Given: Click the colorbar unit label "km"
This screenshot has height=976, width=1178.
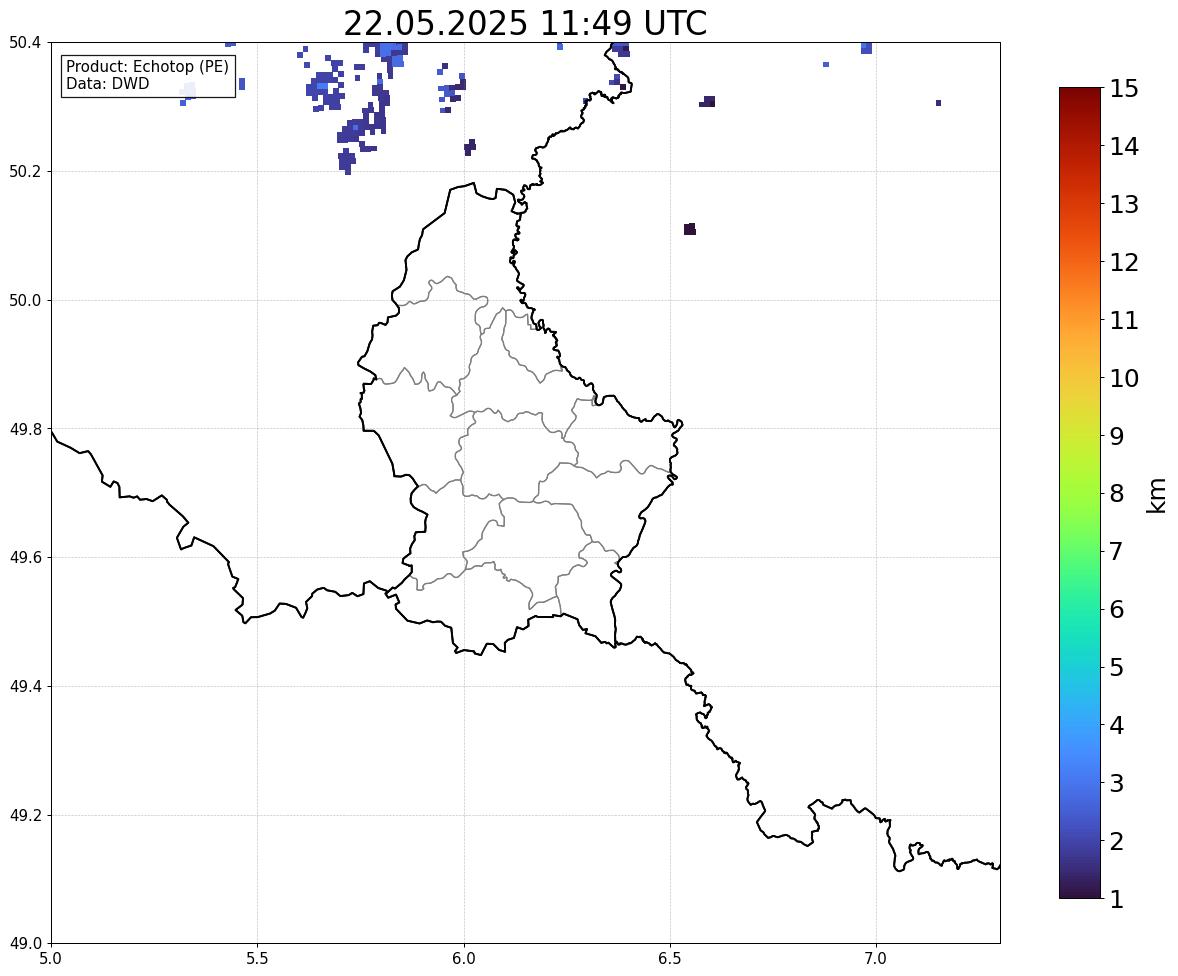Looking at the screenshot, I should pyautogui.click(x=1157, y=496).
